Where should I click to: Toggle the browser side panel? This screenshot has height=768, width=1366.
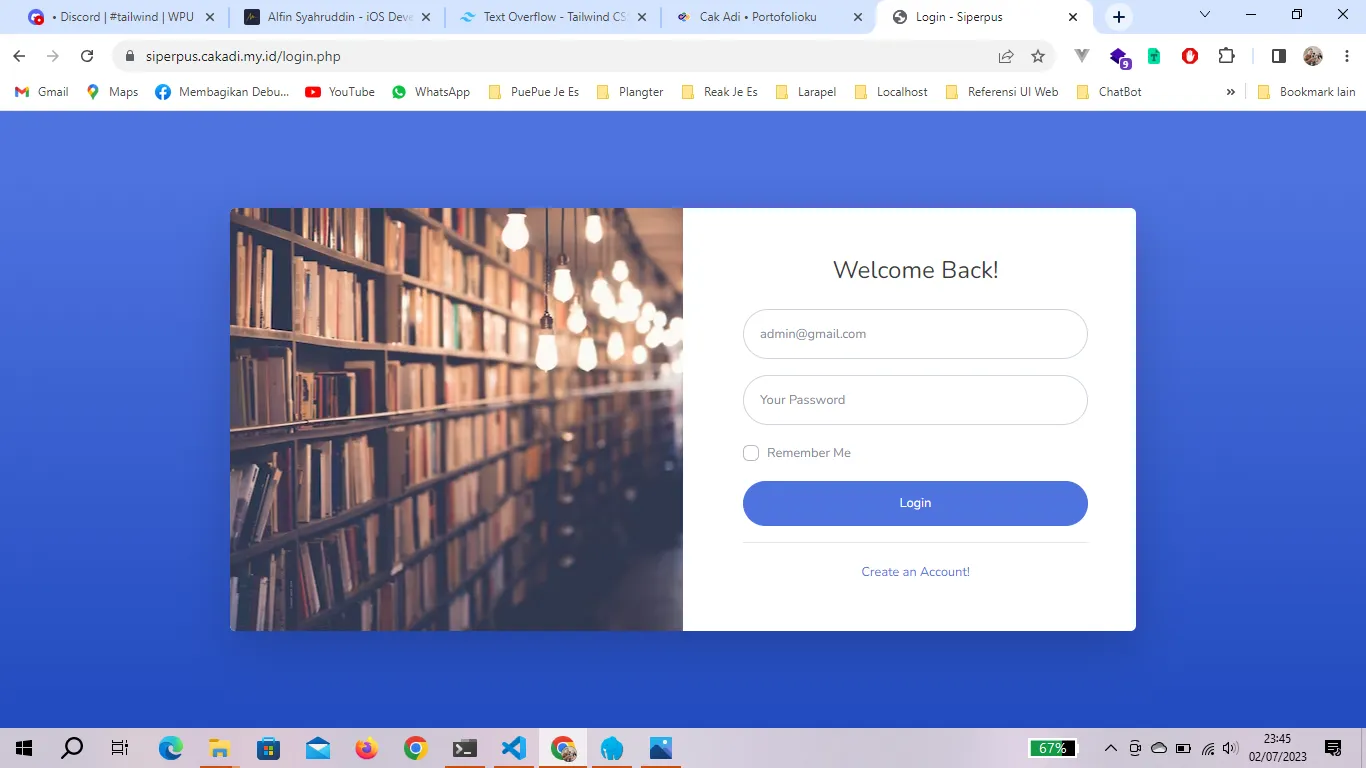(x=1278, y=57)
